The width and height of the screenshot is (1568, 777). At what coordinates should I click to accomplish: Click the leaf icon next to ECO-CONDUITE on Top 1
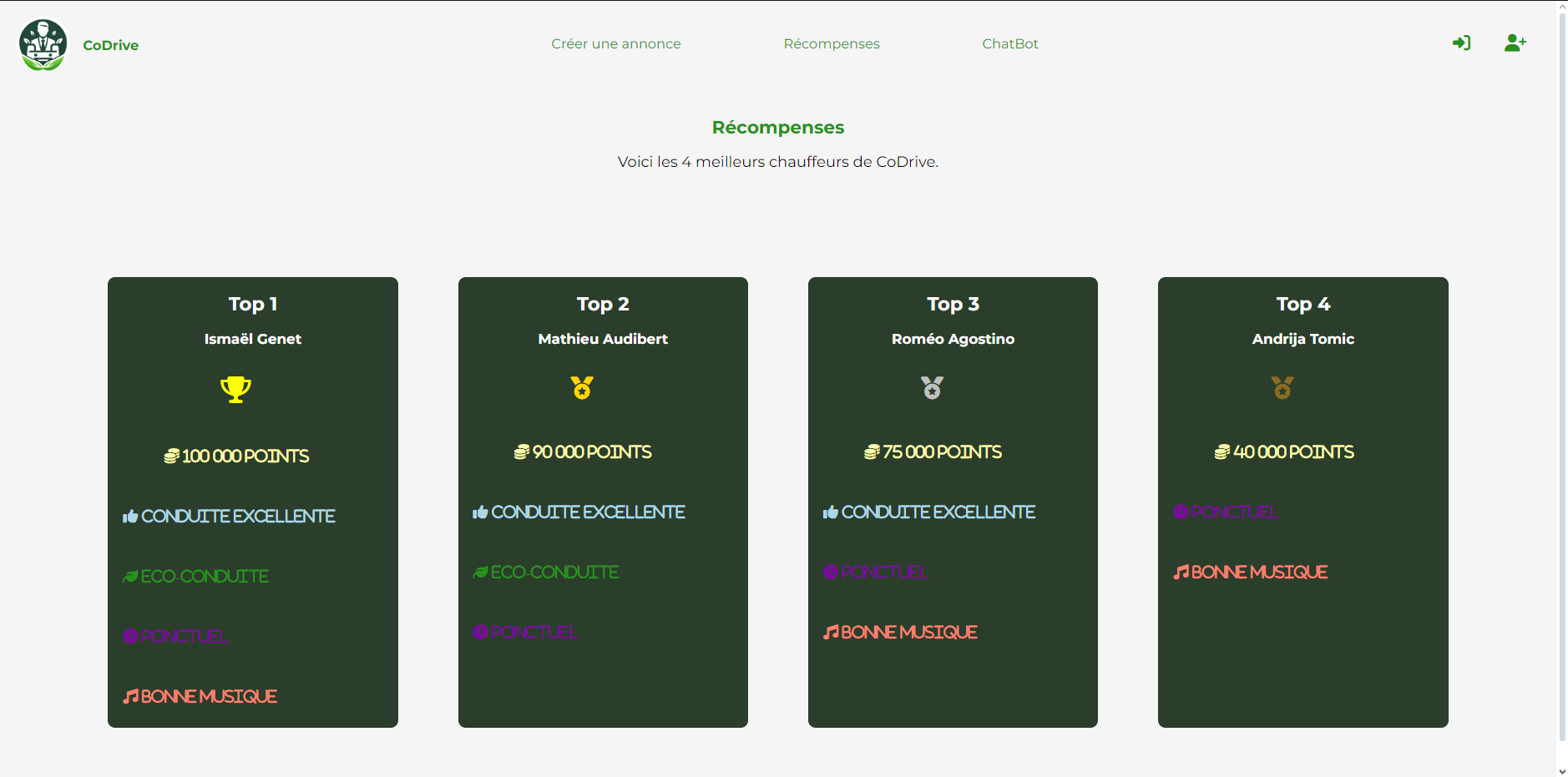pos(130,575)
